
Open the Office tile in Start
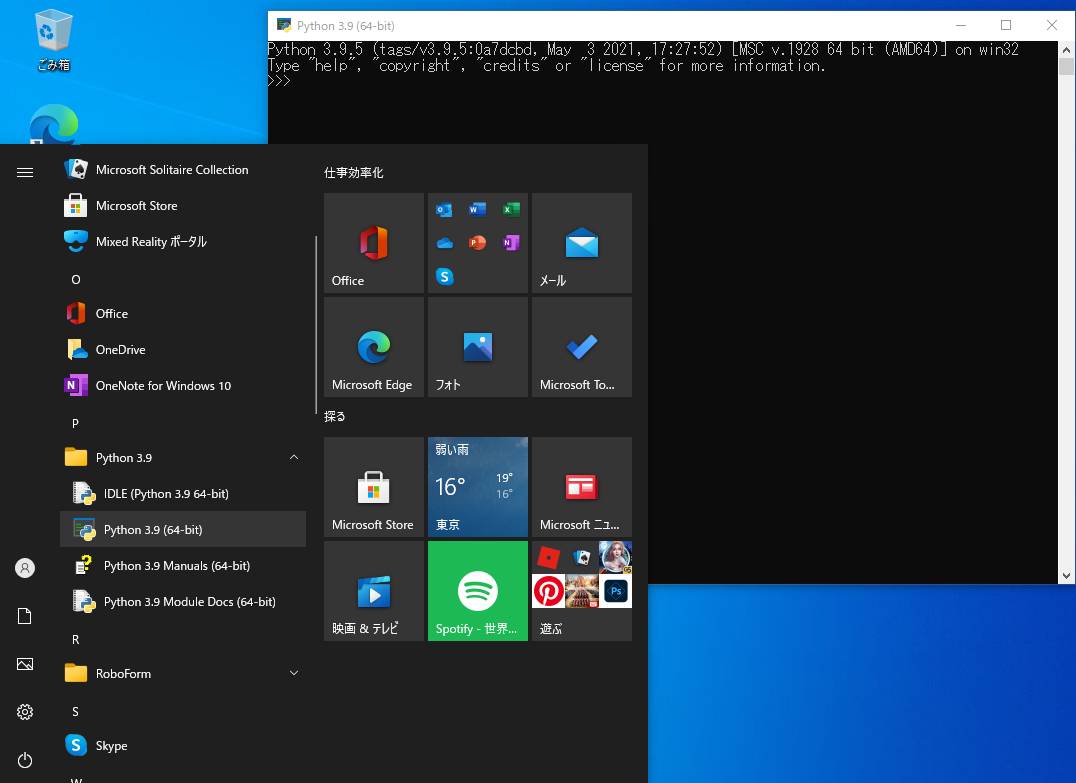373,243
